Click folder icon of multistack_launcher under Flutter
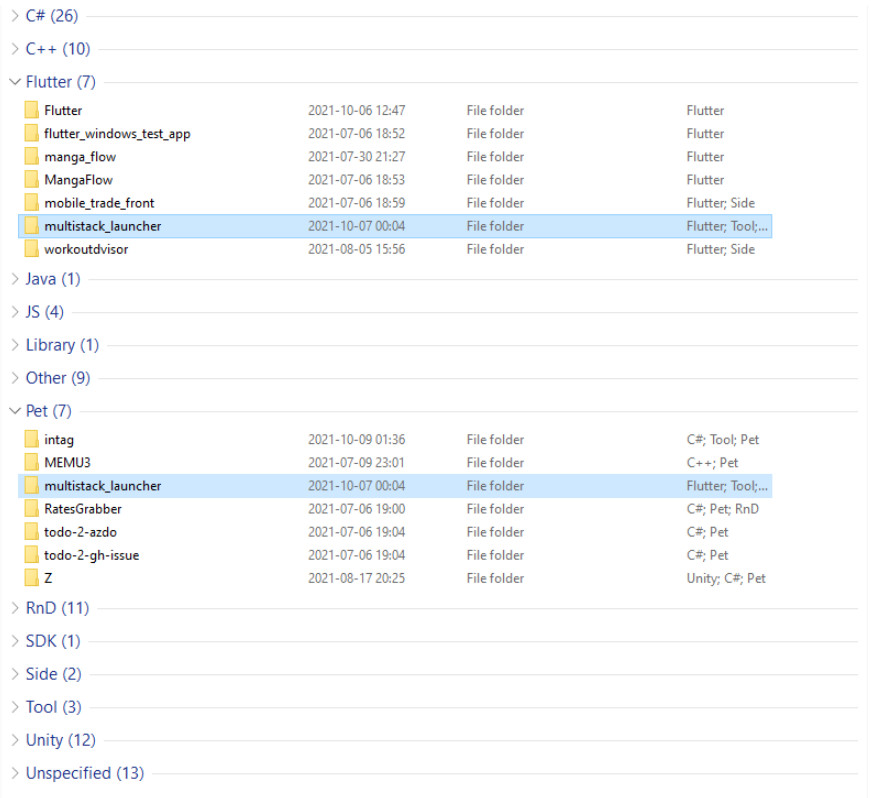 [32, 227]
